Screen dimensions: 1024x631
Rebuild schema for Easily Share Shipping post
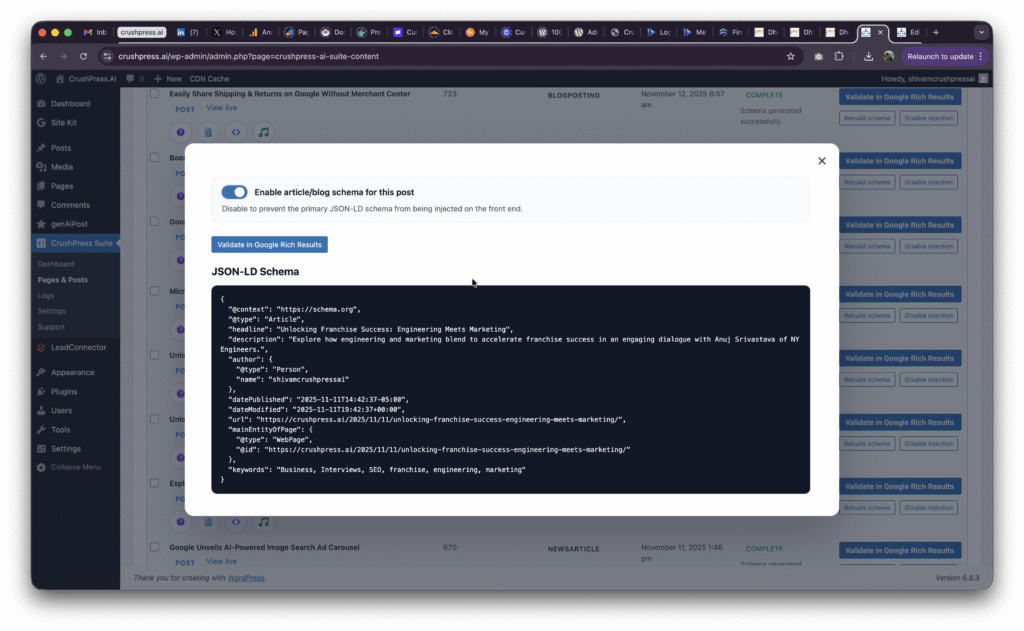pyautogui.click(x=867, y=118)
